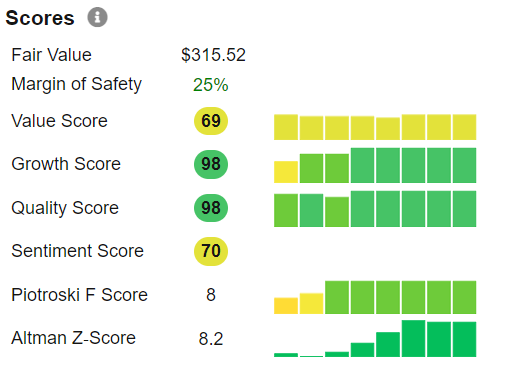Click the Scores section heading

click(x=40, y=18)
